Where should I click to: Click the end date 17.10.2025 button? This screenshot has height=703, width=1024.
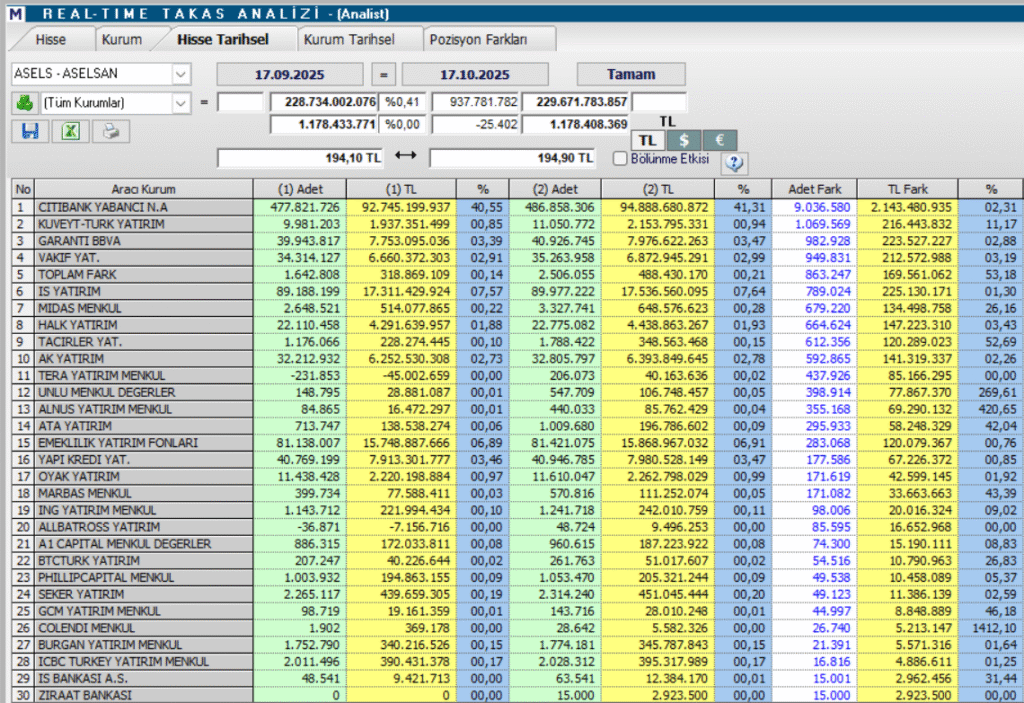coord(475,74)
